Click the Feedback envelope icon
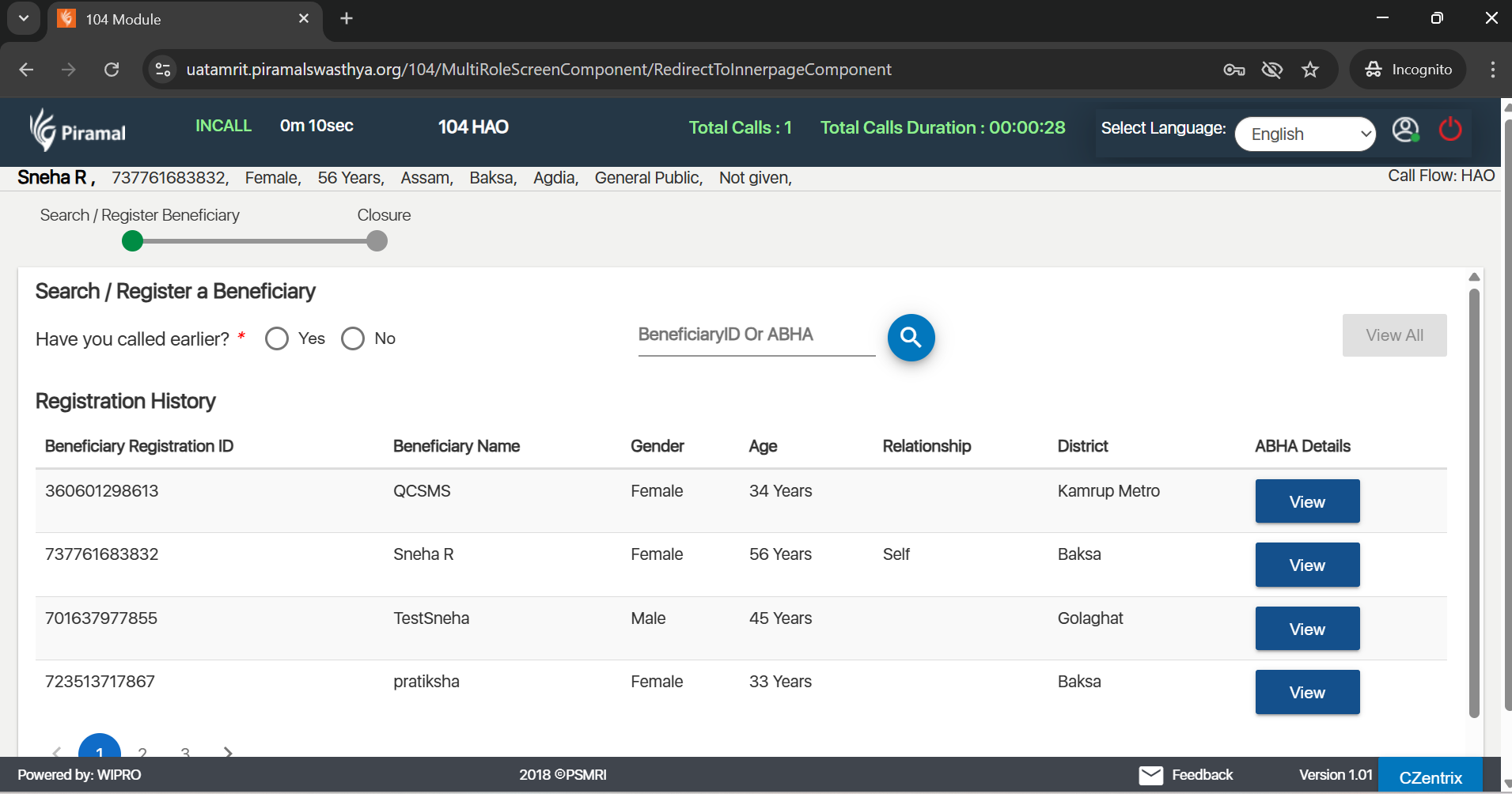 pos(1150,775)
